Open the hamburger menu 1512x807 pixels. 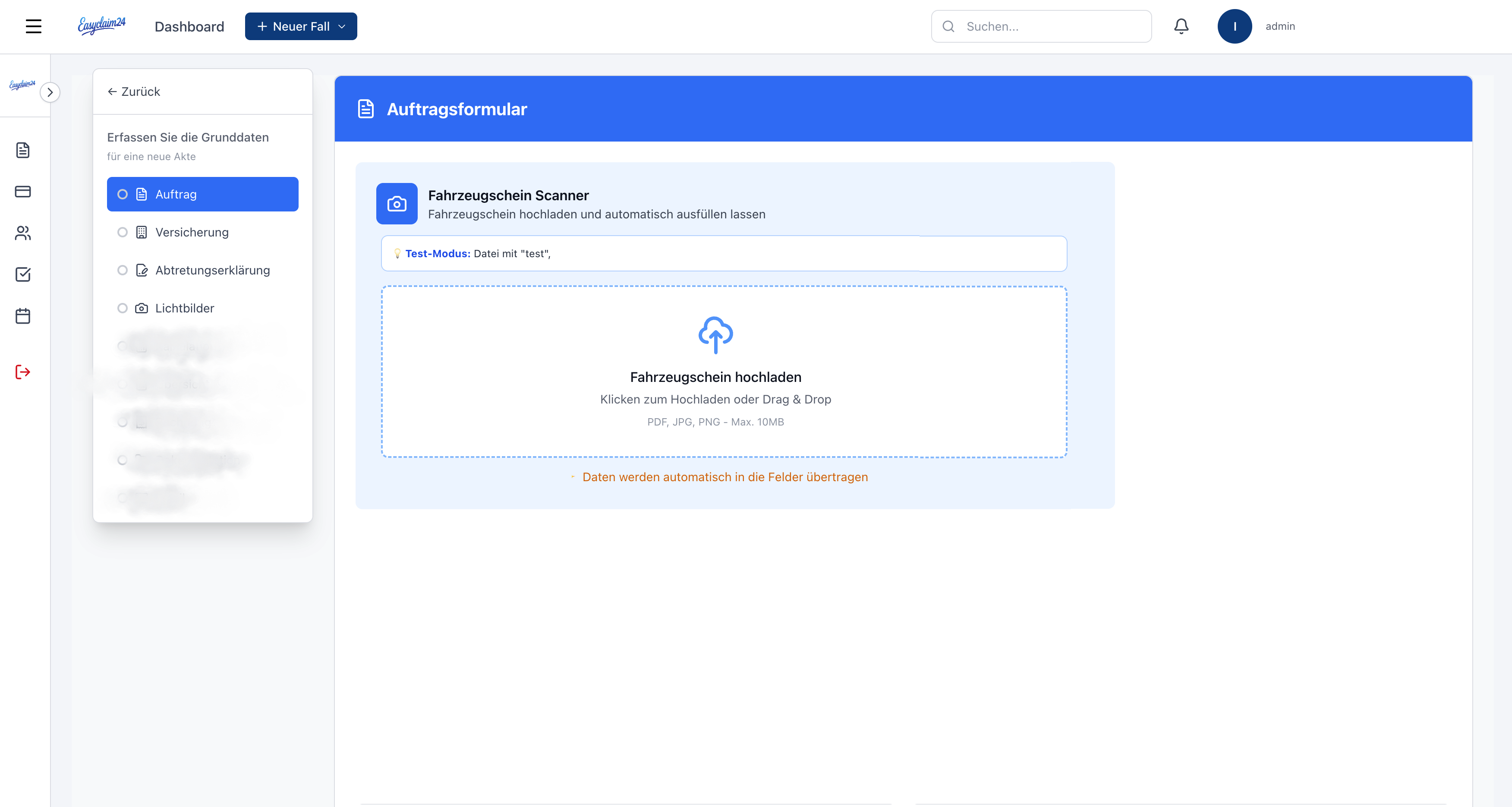pos(34,26)
